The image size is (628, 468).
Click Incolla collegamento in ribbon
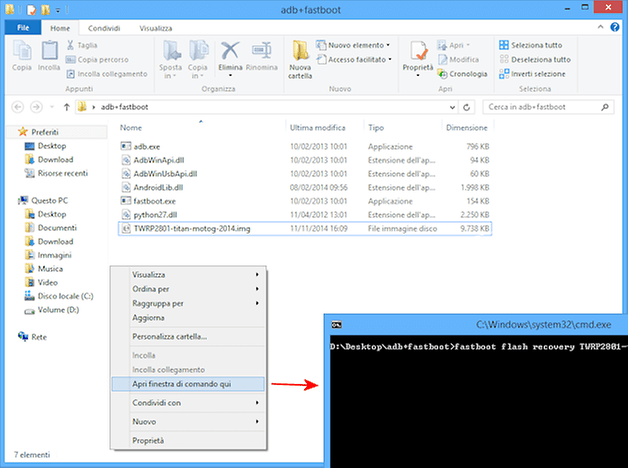[107, 74]
